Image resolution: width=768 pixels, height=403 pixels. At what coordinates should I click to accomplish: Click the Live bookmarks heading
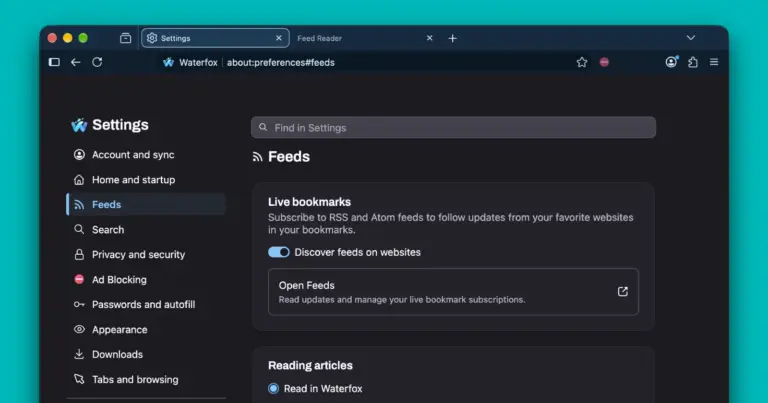tap(310, 202)
